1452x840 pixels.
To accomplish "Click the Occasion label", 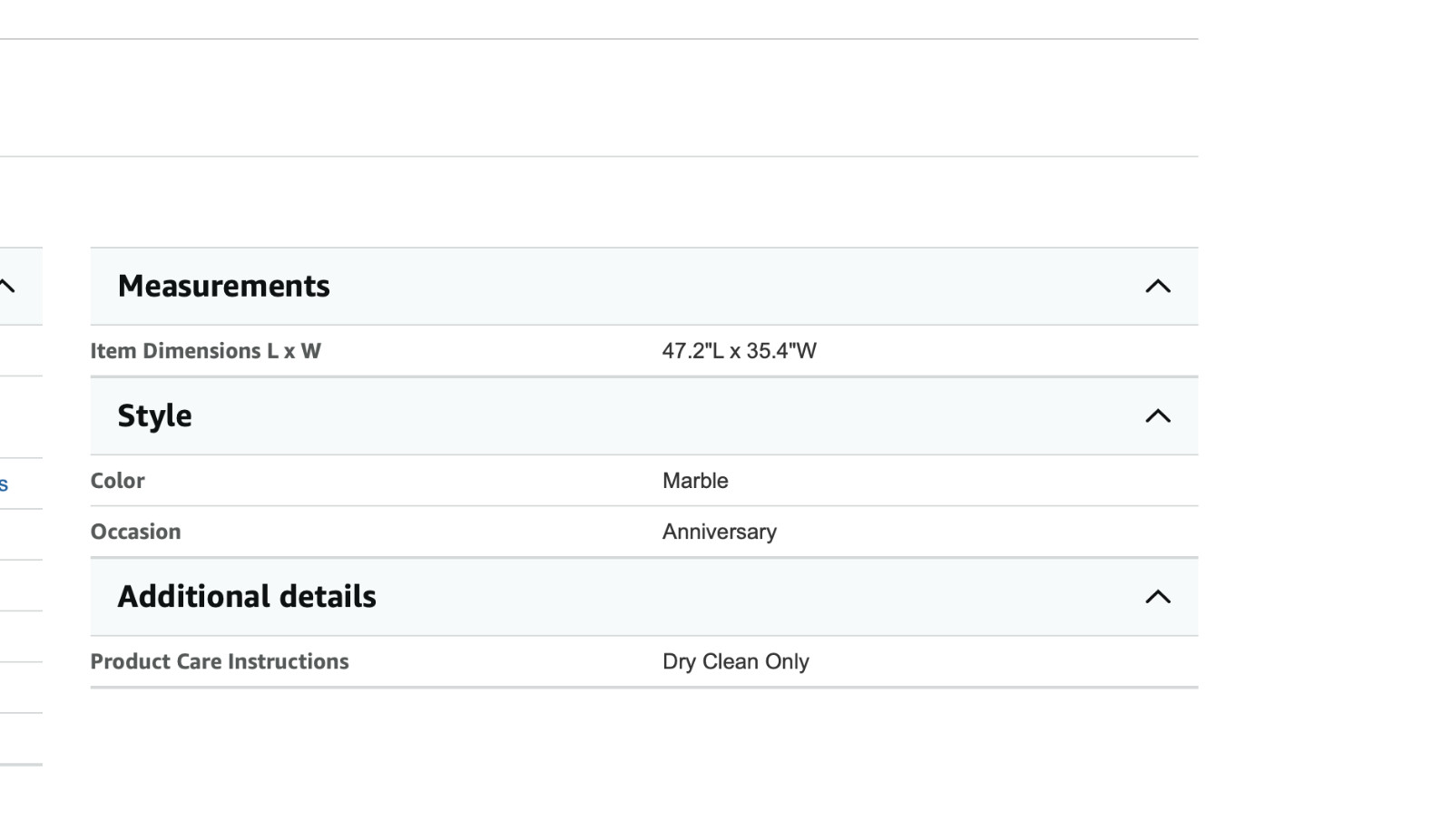I will 136,532.
